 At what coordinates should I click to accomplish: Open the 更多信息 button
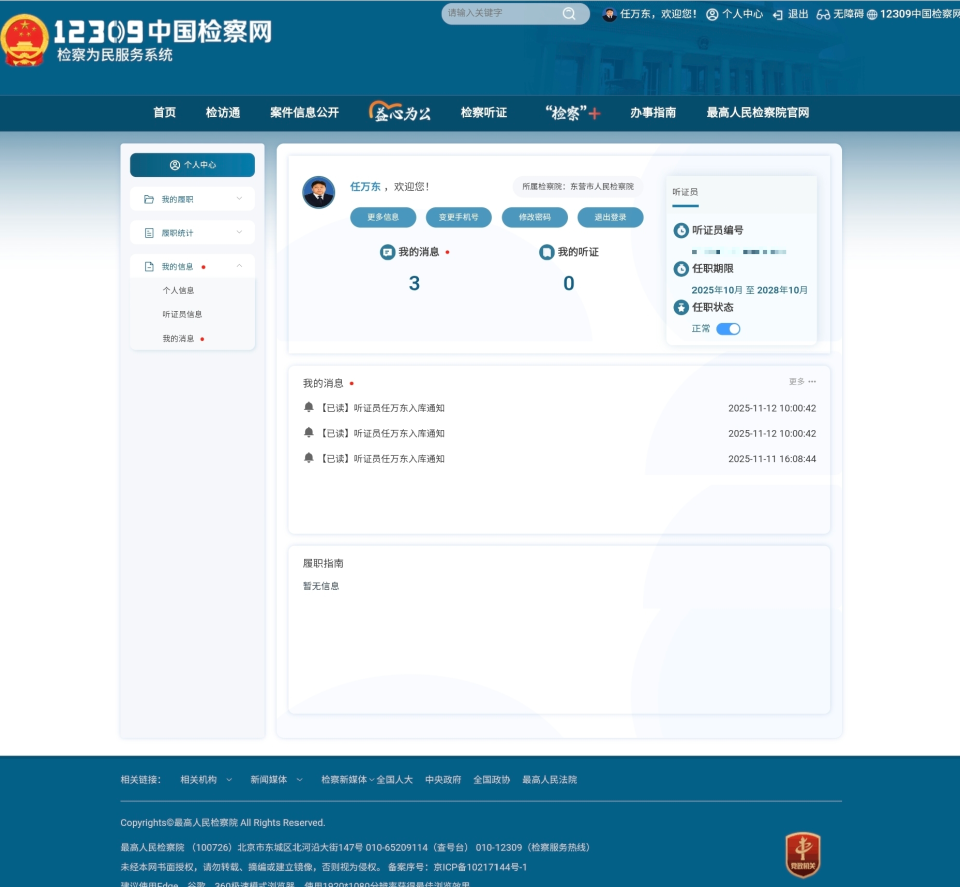click(383, 217)
